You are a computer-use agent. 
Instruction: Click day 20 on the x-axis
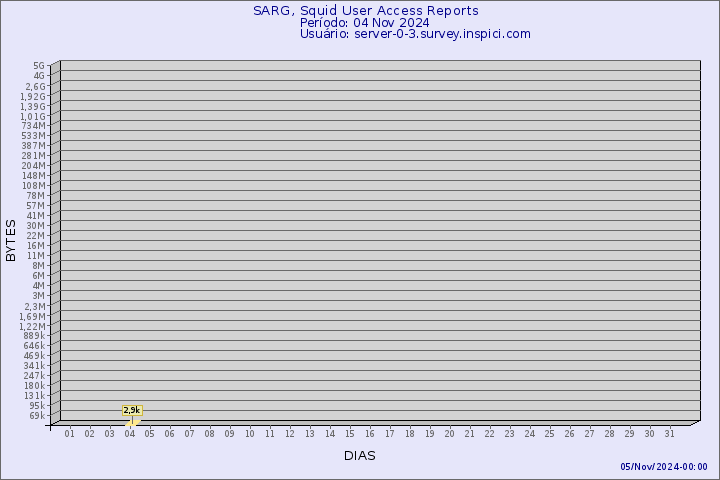coord(450,434)
